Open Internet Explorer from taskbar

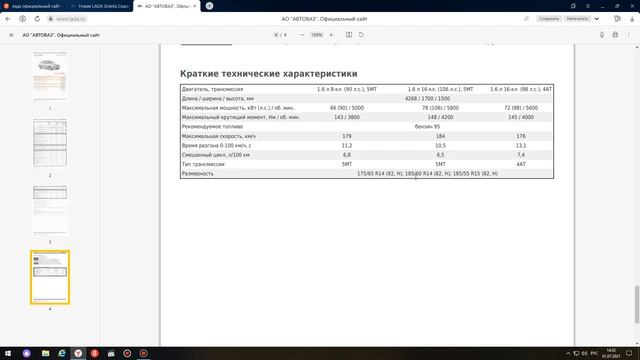click(62, 353)
